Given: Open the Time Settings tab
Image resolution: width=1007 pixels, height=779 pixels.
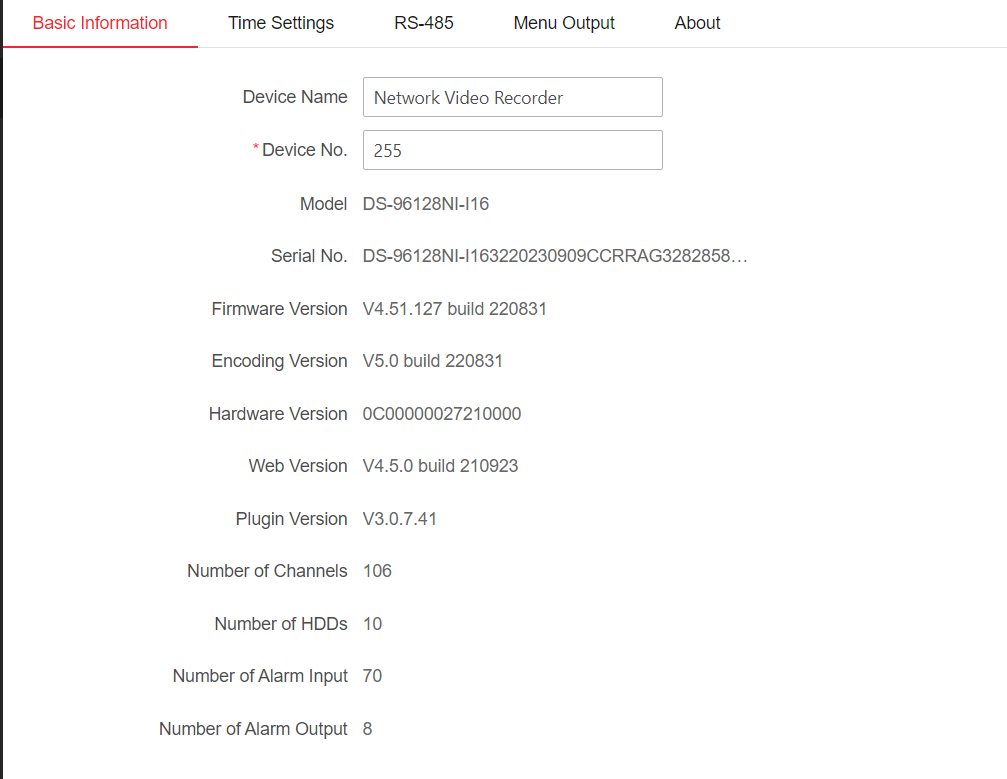Looking at the screenshot, I should coord(281,23).
